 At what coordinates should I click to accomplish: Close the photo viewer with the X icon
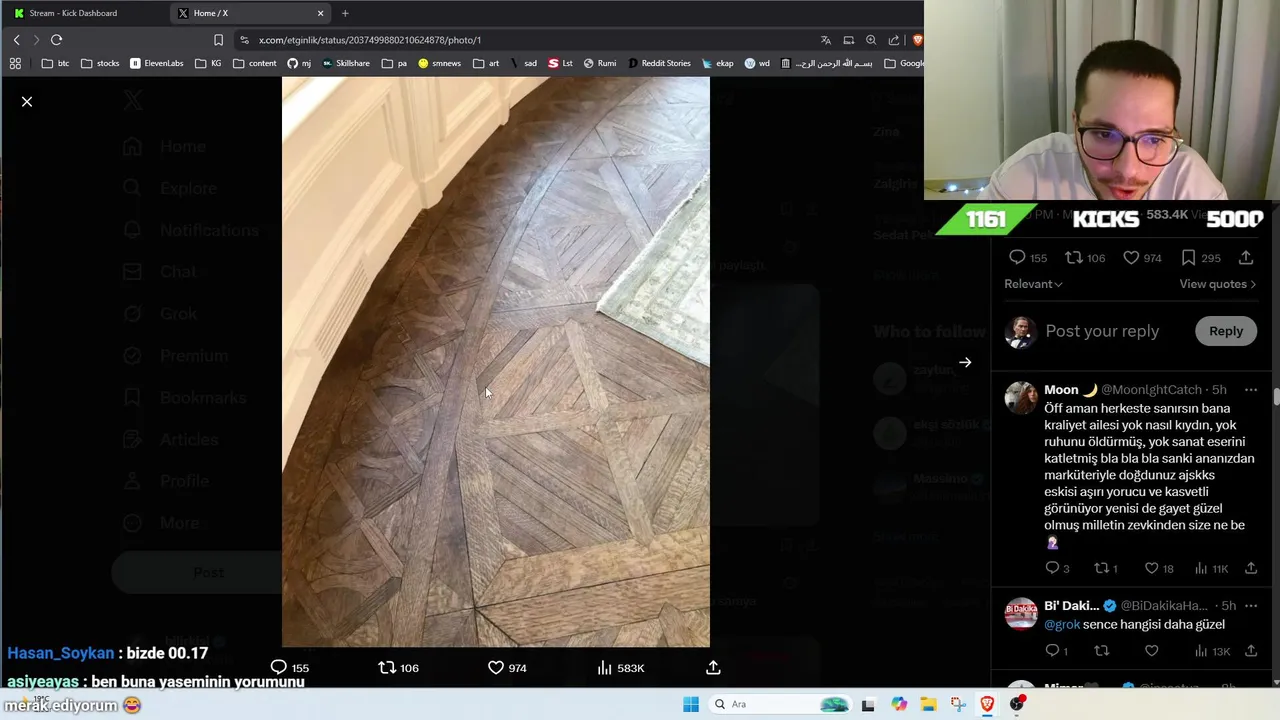27,102
